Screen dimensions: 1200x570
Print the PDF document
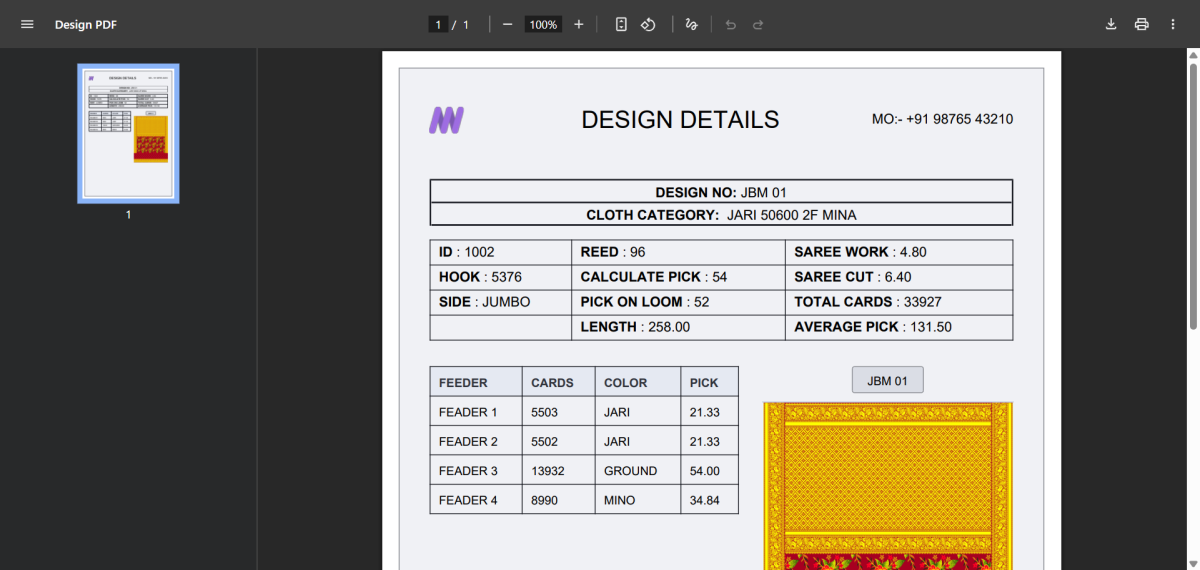pos(1142,24)
